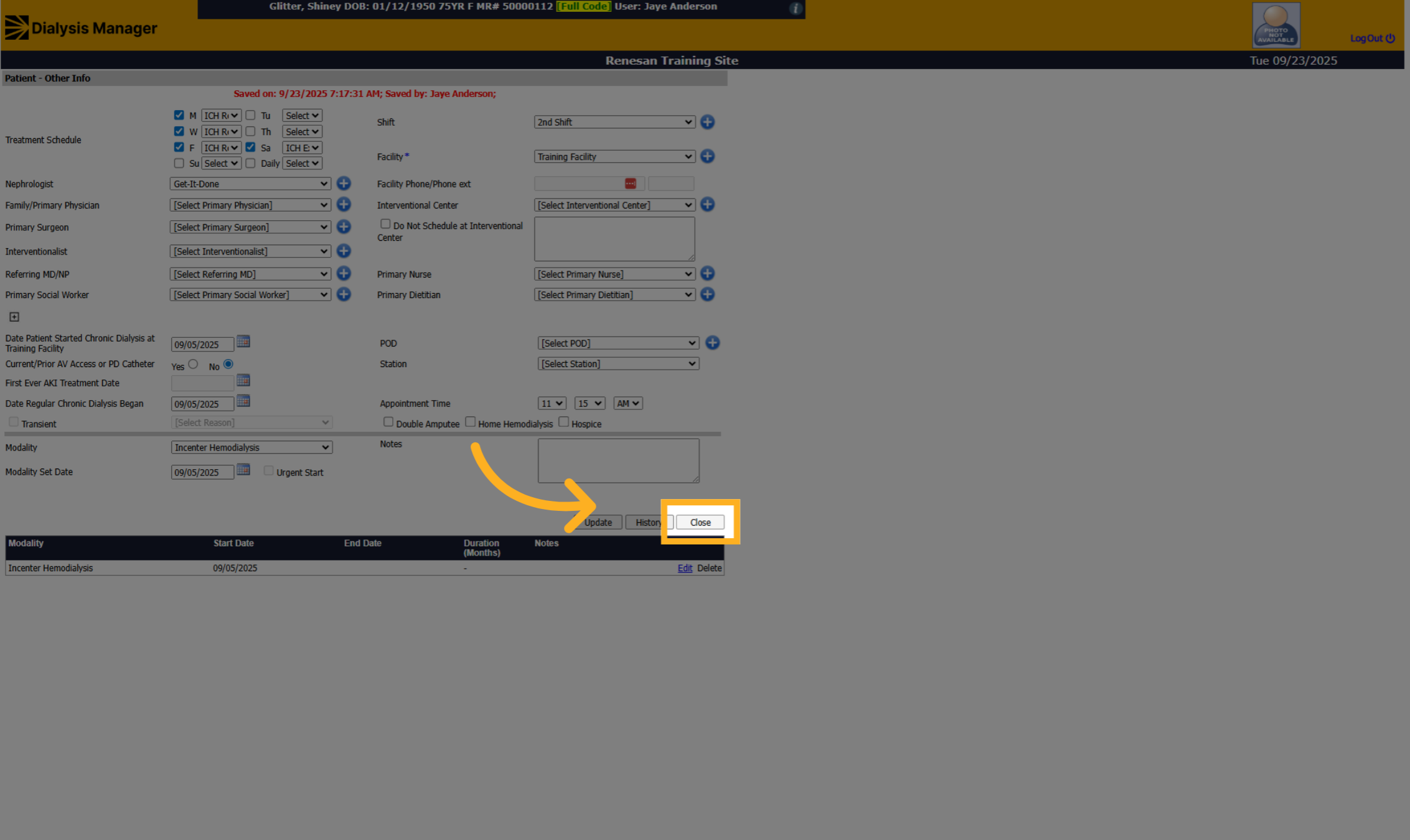This screenshot has width=1410, height=840.
Task: Click the add icon next to Nephrologist
Action: (x=344, y=184)
